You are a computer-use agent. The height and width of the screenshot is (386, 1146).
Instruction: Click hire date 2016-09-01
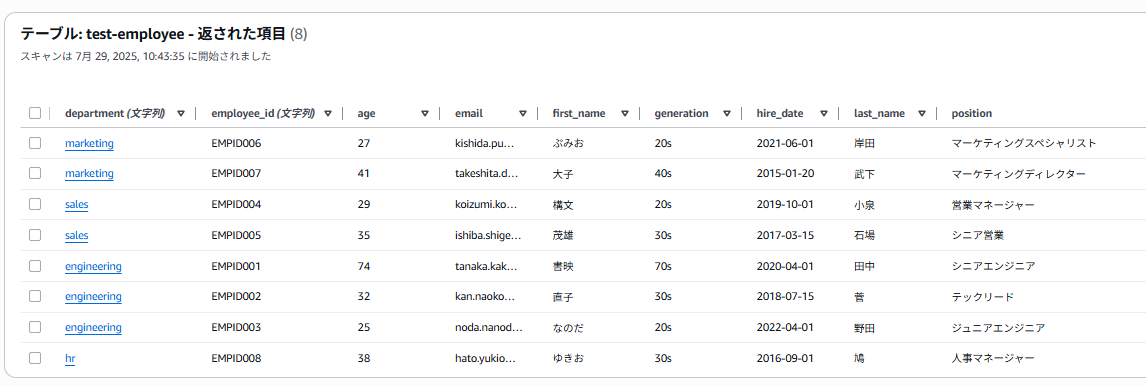(785, 358)
